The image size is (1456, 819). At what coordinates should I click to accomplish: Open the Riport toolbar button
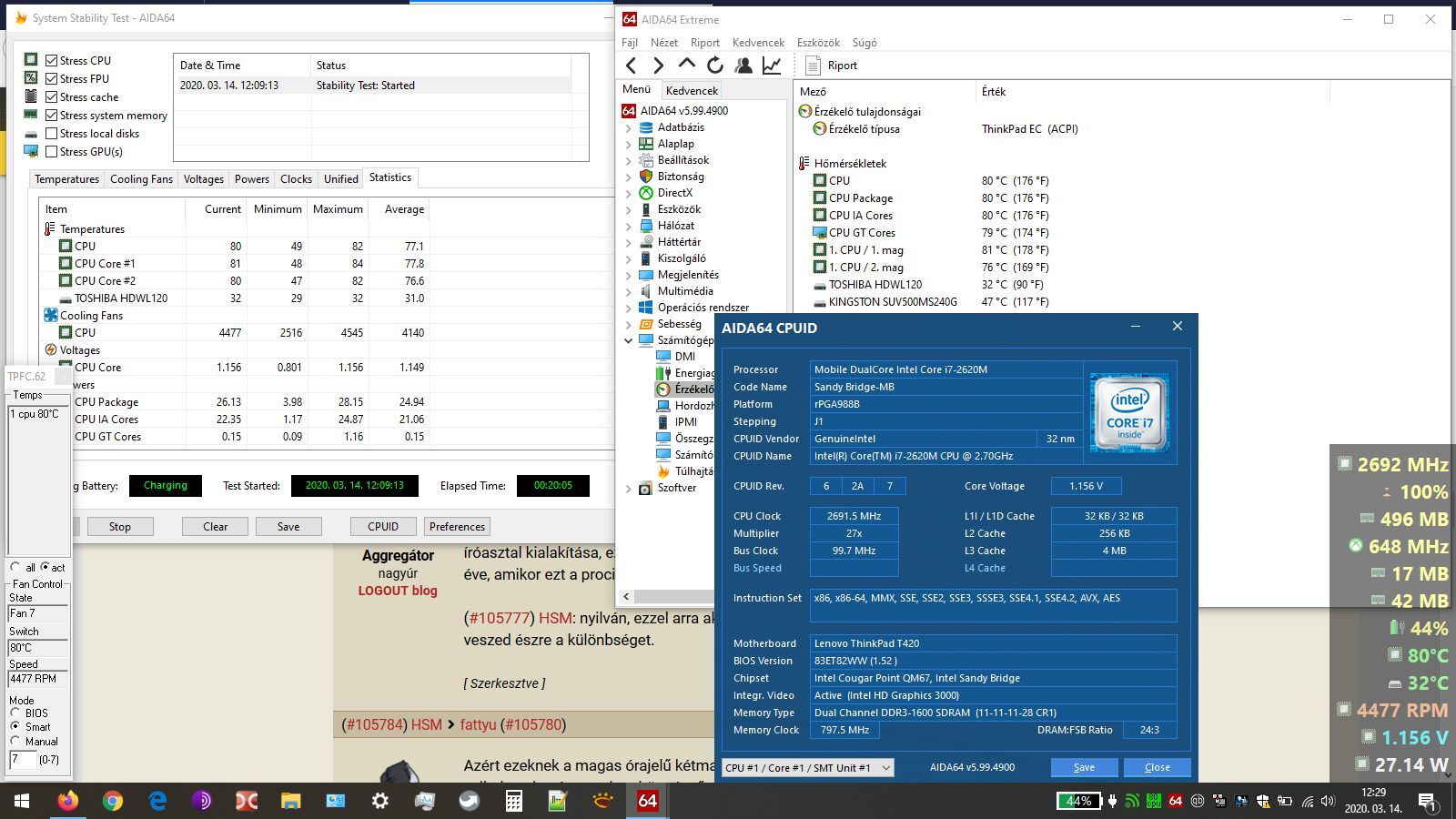tap(832, 66)
